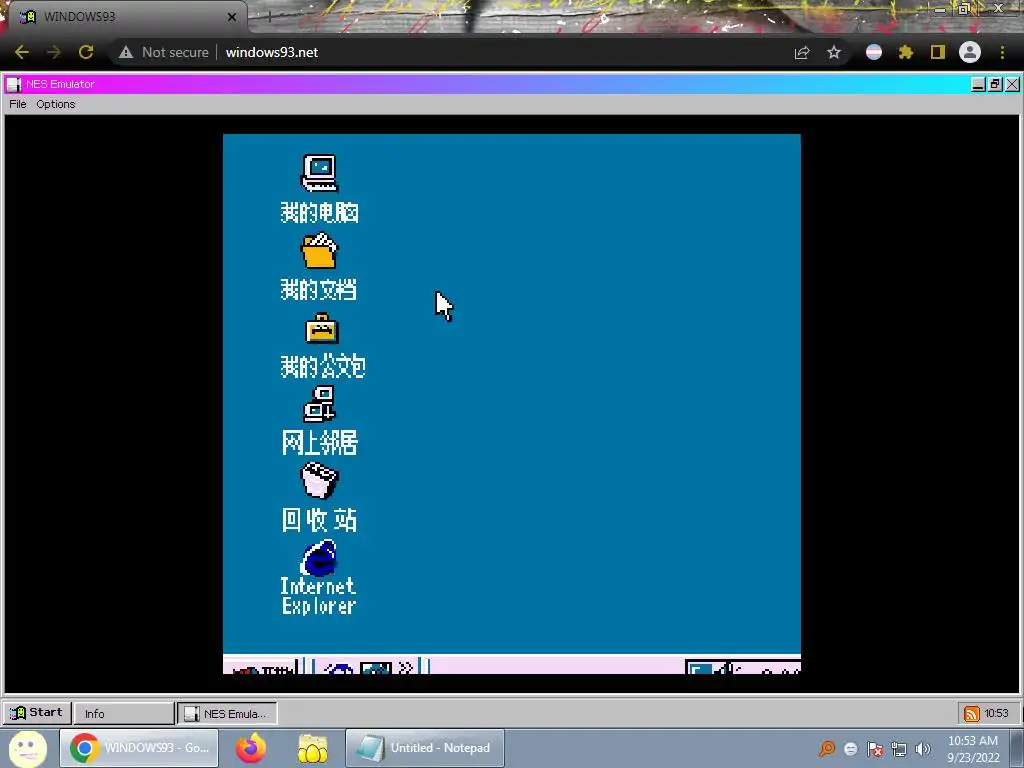Screen dimensions: 1024x768
Task: Launch Firefox from the taskbar
Action: pyautogui.click(x=251, y=748)
